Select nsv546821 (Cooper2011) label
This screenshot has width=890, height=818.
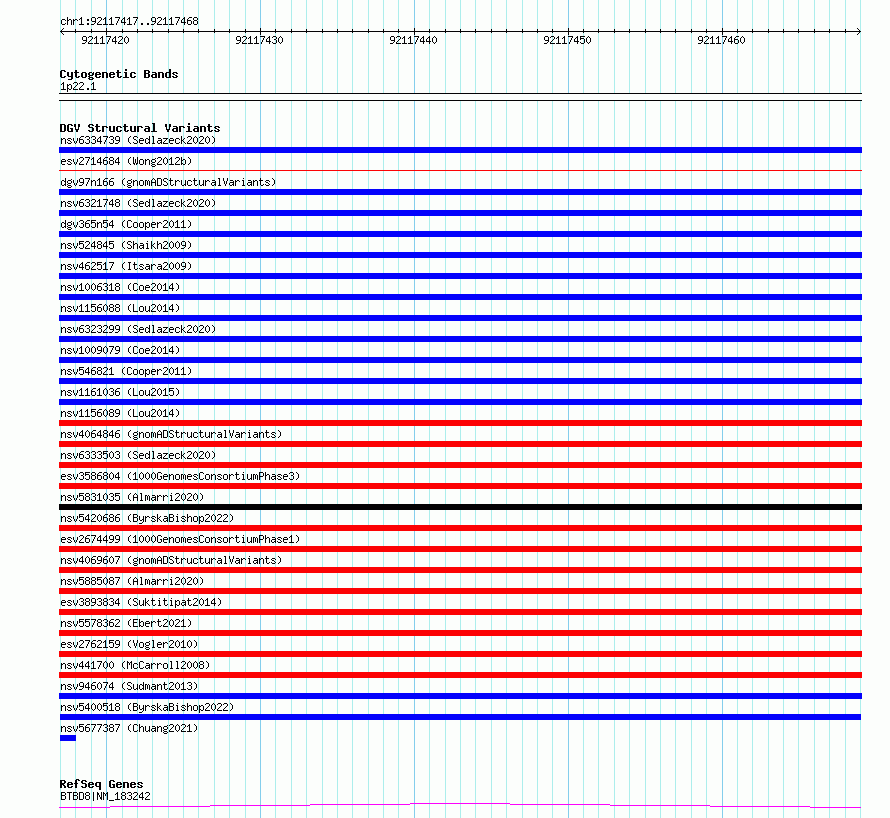pyautogui.click(x=126, y=371)
